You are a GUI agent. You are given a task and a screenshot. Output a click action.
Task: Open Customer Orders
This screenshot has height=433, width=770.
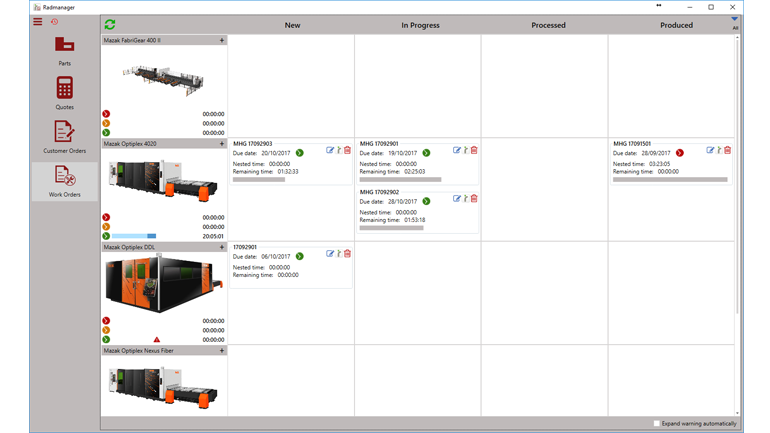(x=64, y=137)
